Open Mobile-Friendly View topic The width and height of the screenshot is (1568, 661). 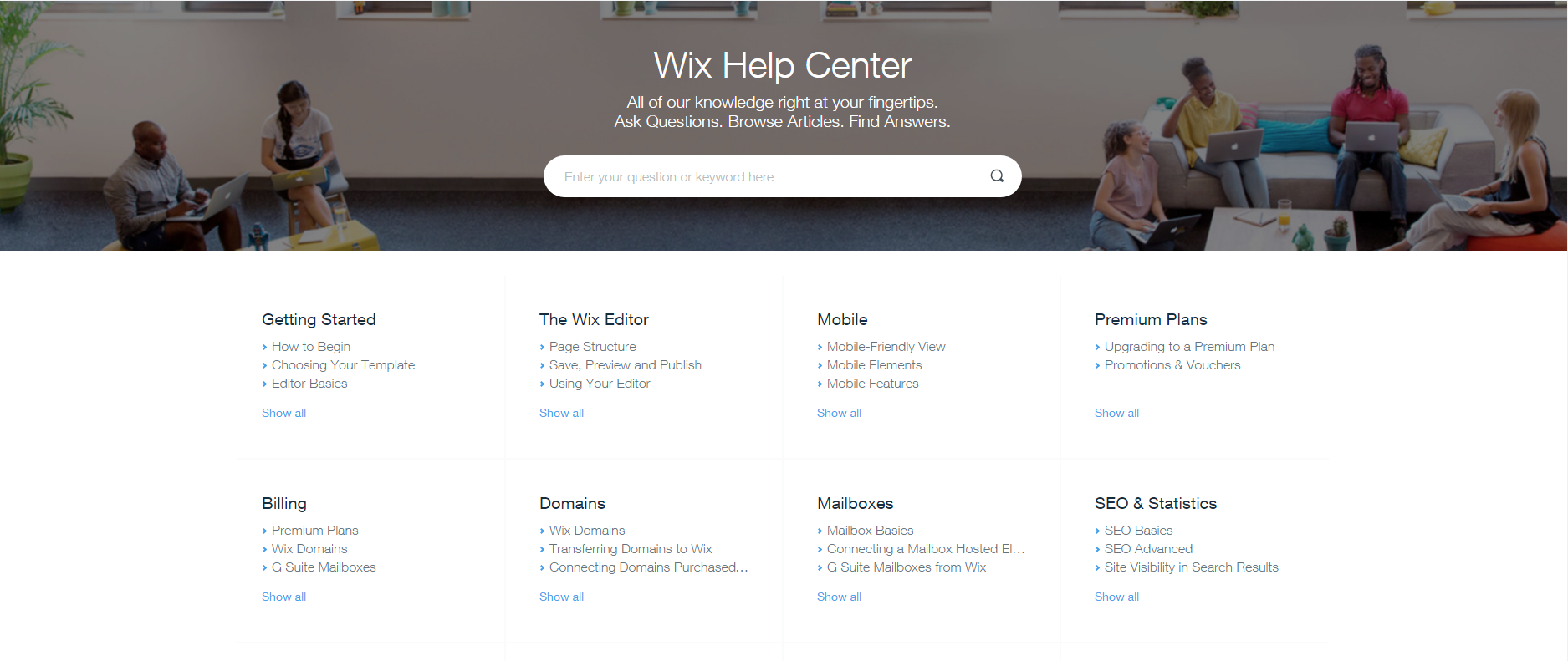pos(886,347)
